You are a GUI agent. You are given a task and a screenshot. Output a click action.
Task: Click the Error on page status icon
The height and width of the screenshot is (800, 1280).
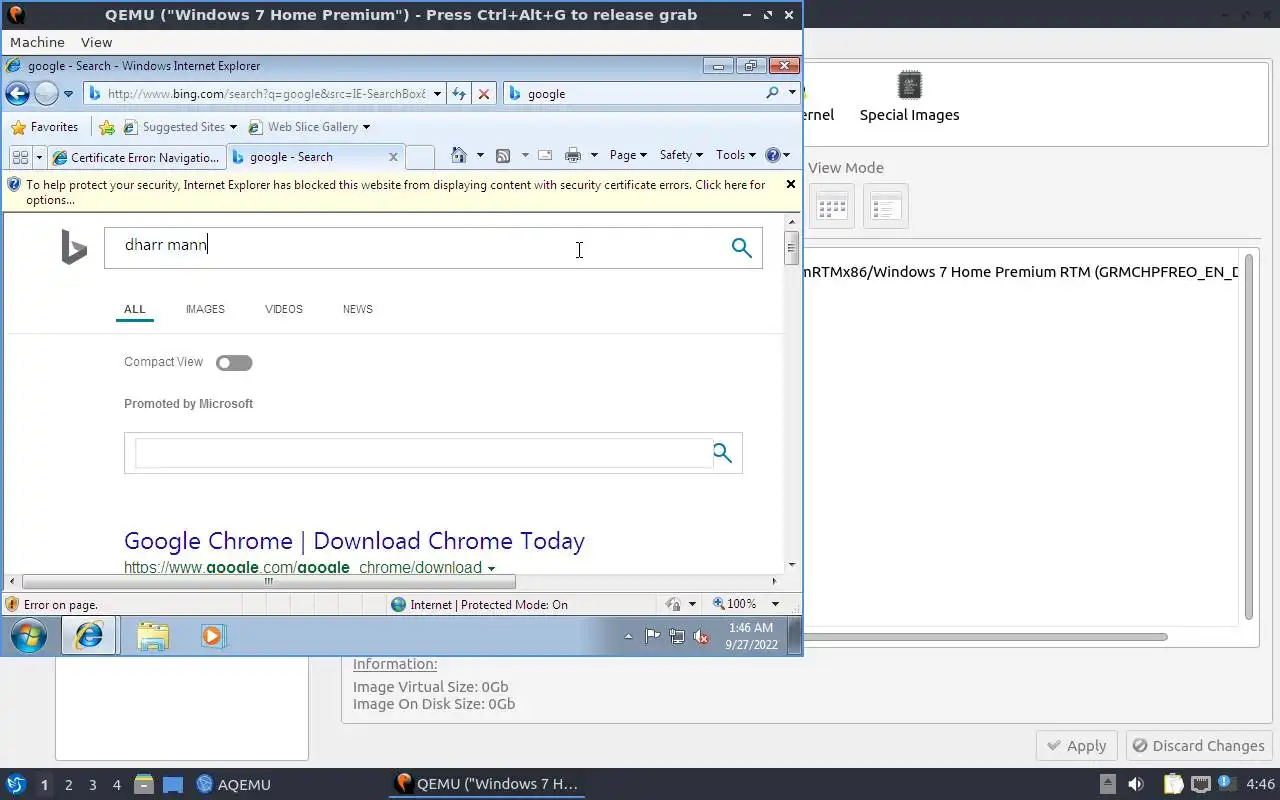[x=12, y=604]
